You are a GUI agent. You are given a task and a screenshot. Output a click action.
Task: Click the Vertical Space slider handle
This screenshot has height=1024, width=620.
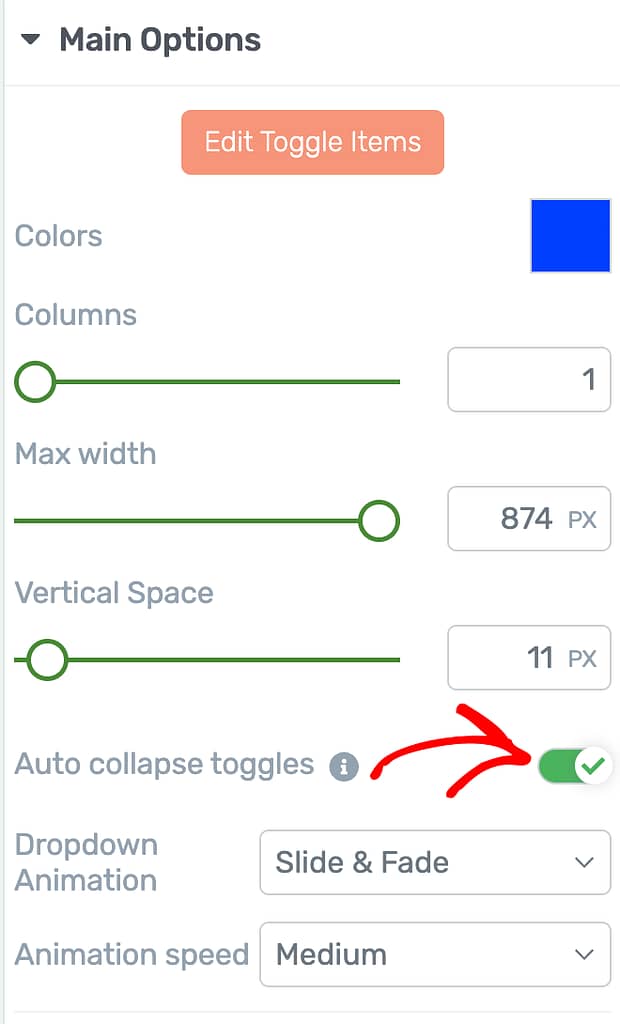point(47,660)
